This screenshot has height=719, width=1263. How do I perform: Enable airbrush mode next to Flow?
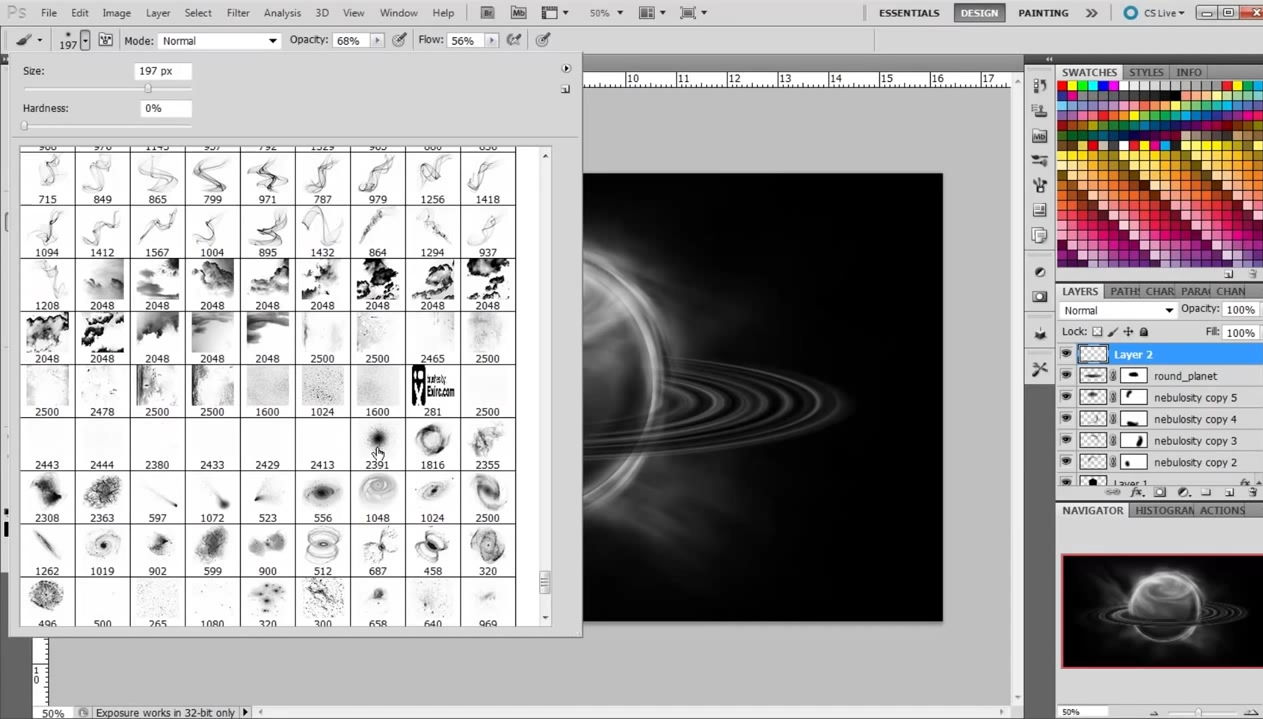click(513, 40)
